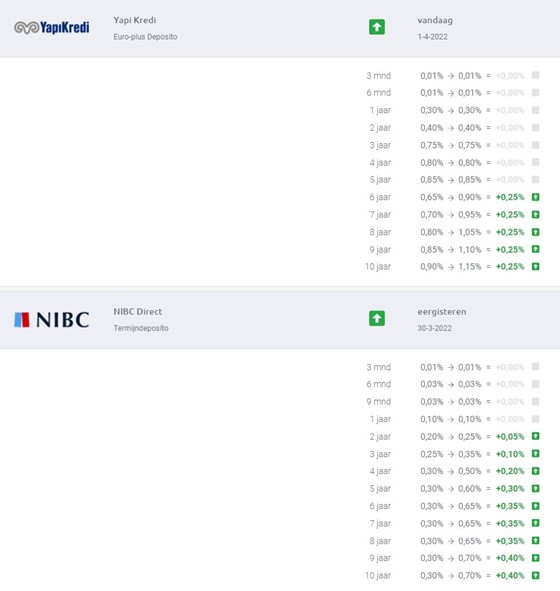The image size is (560, 591).
Task: Click the Yapi Kredi logo
Action: pyautogui.click(x=52, y=28)
